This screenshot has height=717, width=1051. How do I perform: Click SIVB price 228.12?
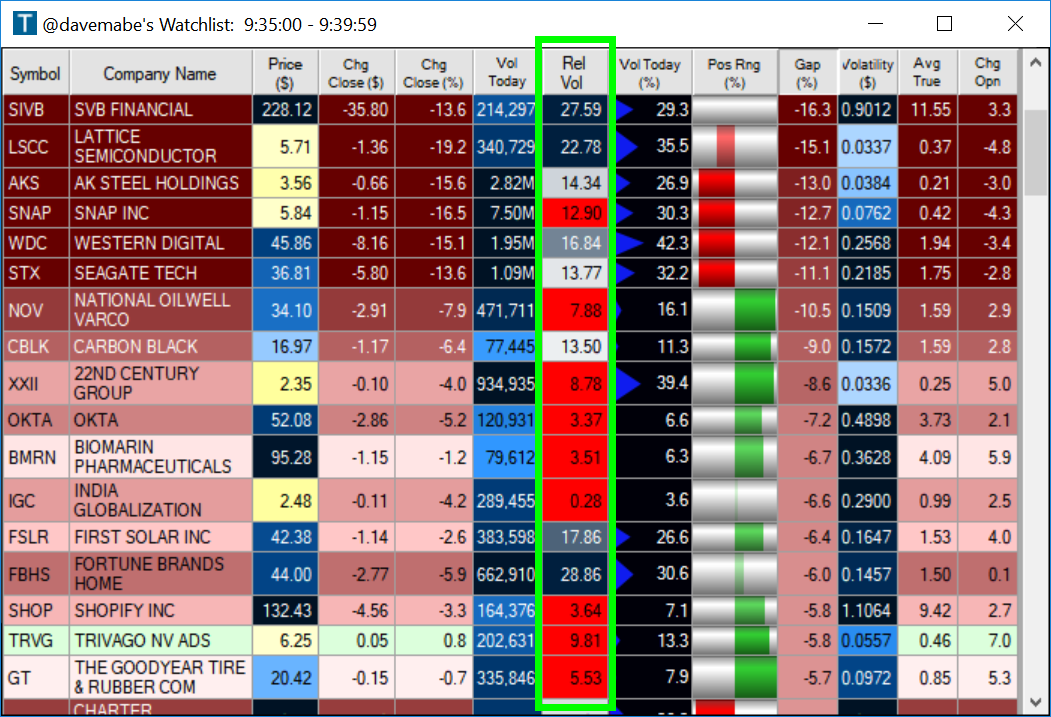(x=286, y=109)
